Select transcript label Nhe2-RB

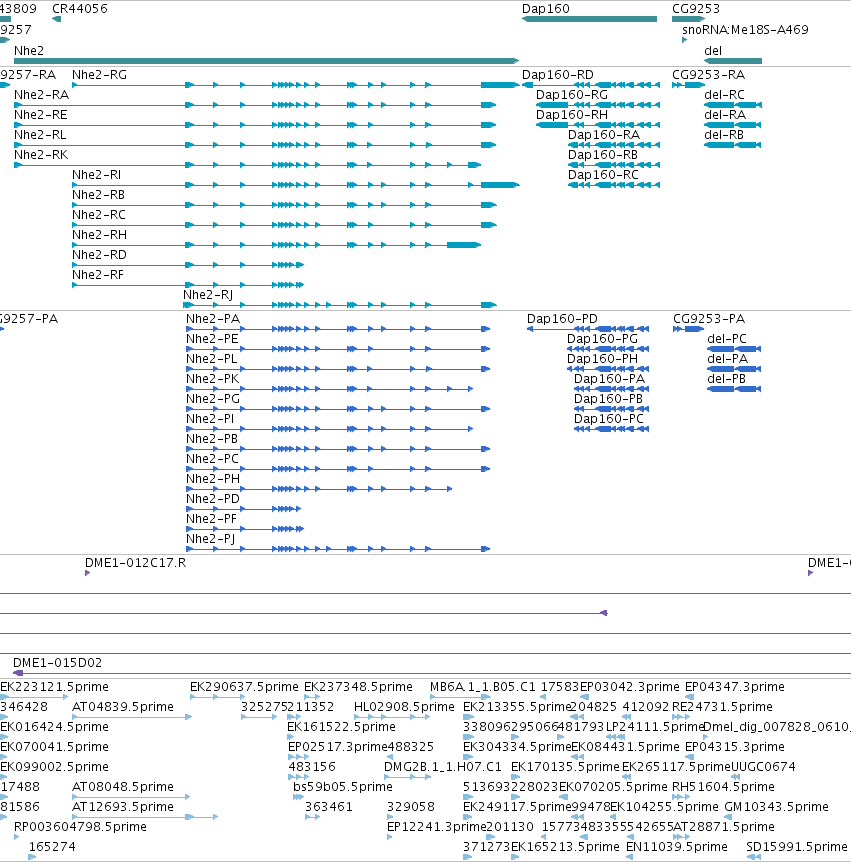[98, 195]
